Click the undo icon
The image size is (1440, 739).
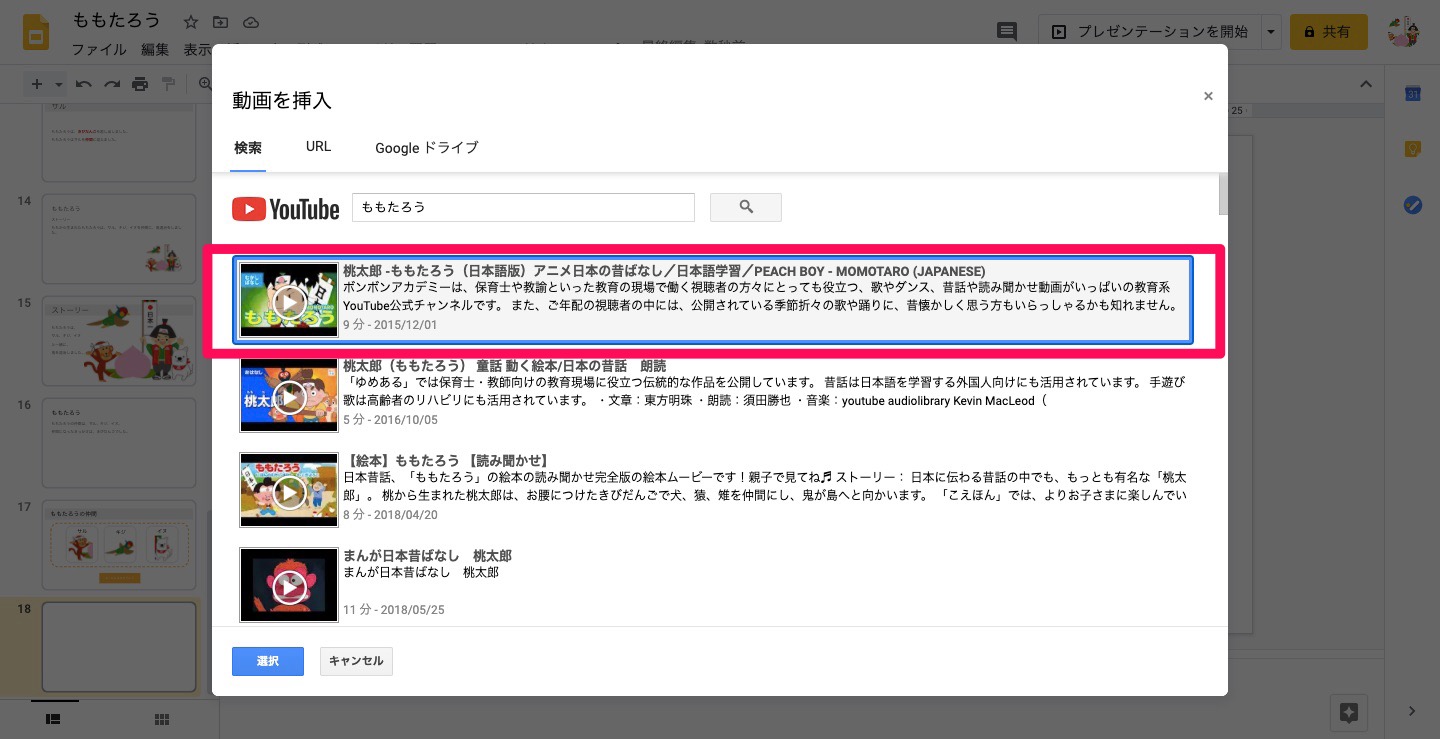pyautogui.click(x=84, y=84)
